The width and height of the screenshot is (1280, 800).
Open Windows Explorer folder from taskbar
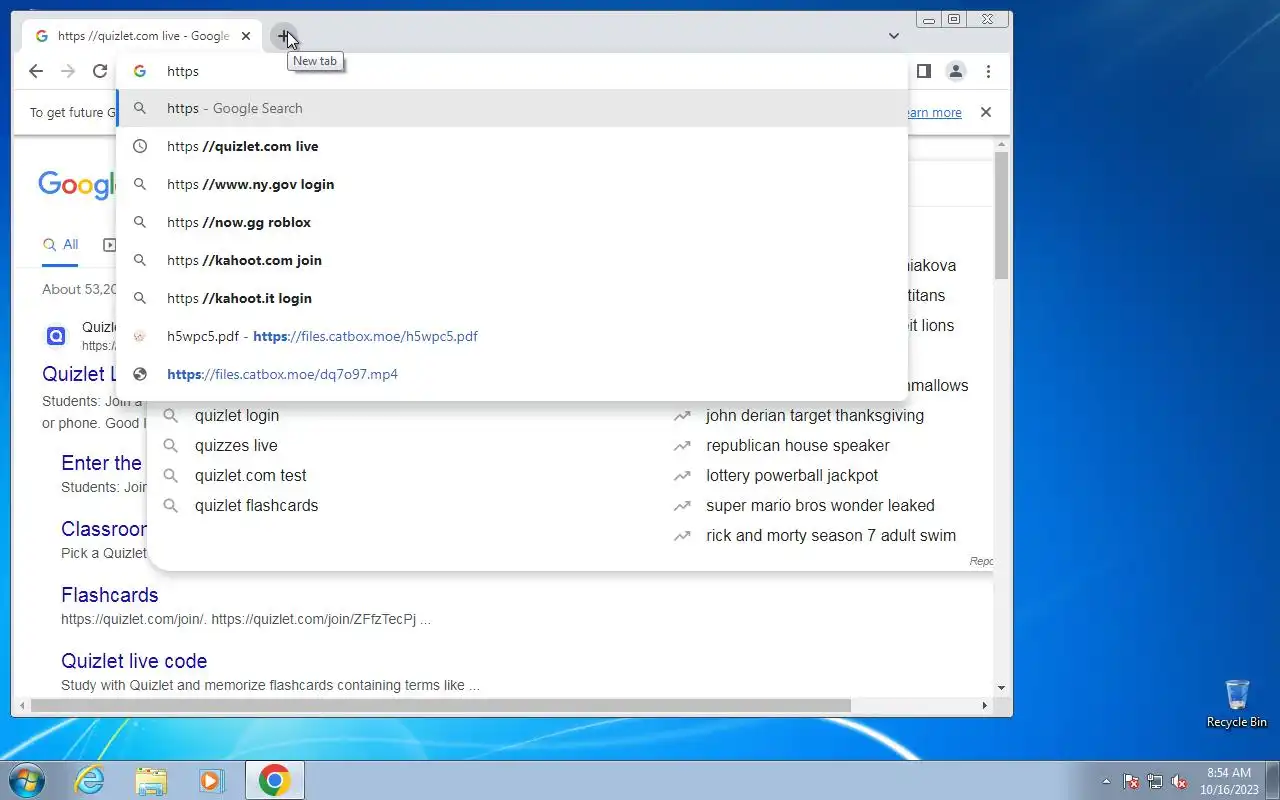(x=151, y=780)
